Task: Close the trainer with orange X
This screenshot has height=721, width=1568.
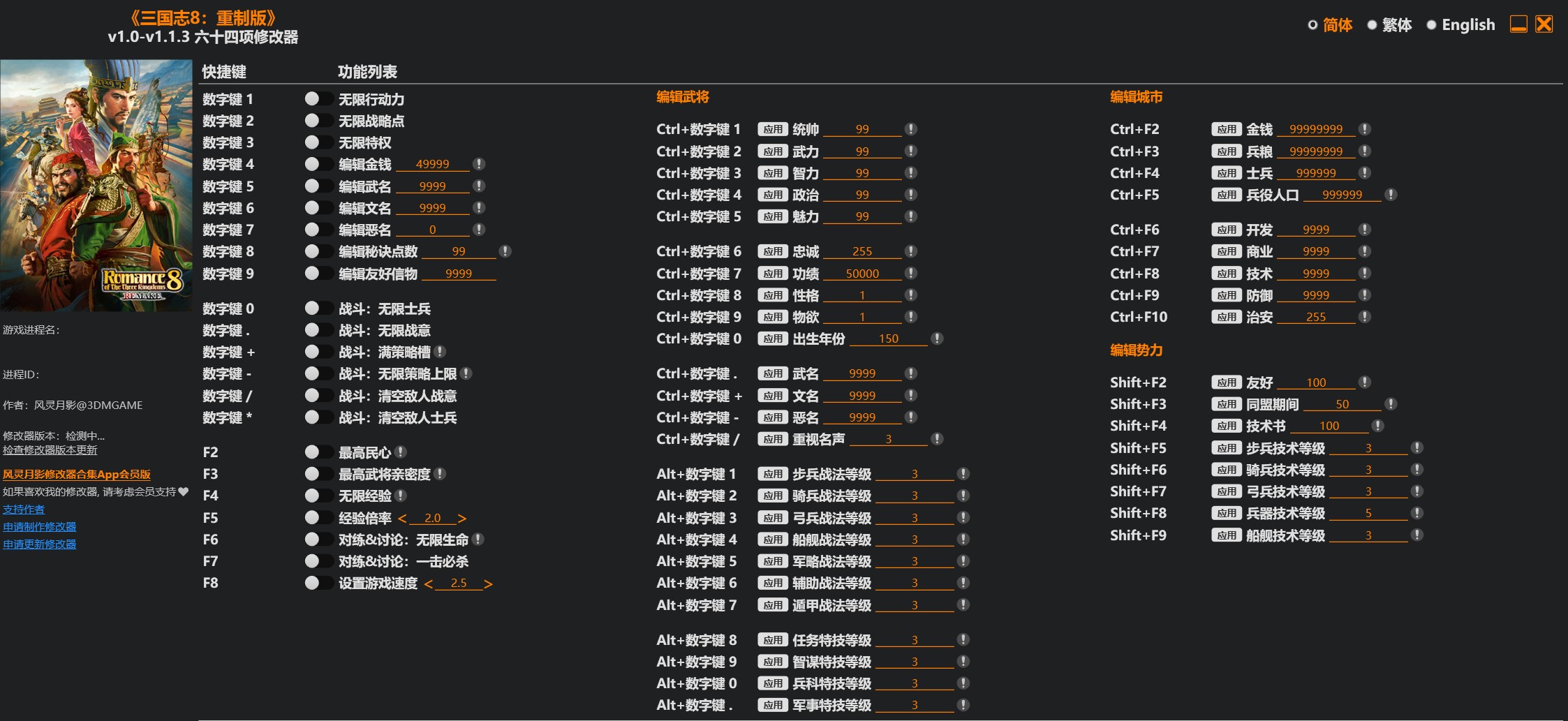Action: pyautogui.click(x=1544, y=24)
